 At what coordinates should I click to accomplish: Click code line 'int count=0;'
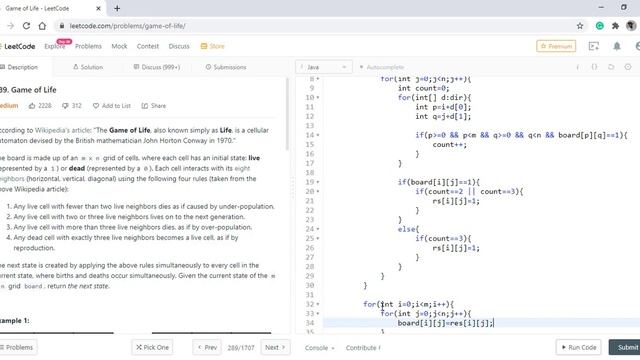click(424, 88)
